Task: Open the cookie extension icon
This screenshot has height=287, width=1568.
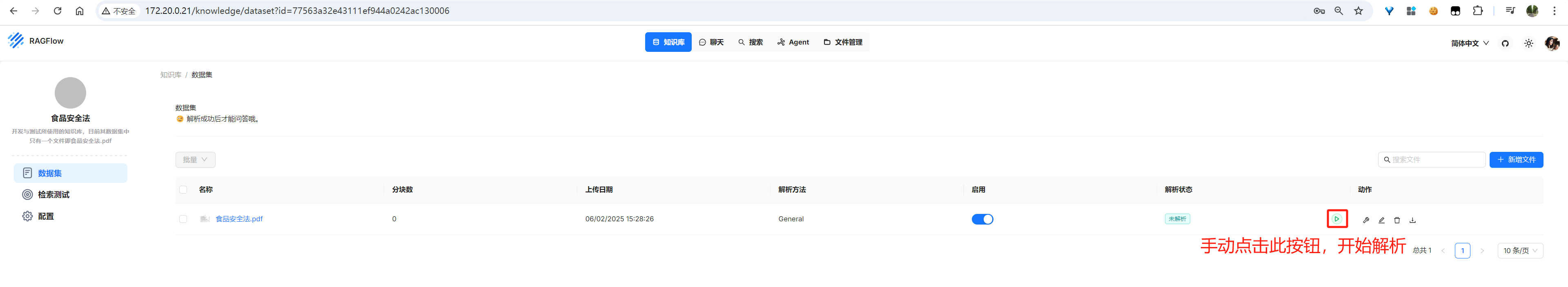Action: point(1434,11)
